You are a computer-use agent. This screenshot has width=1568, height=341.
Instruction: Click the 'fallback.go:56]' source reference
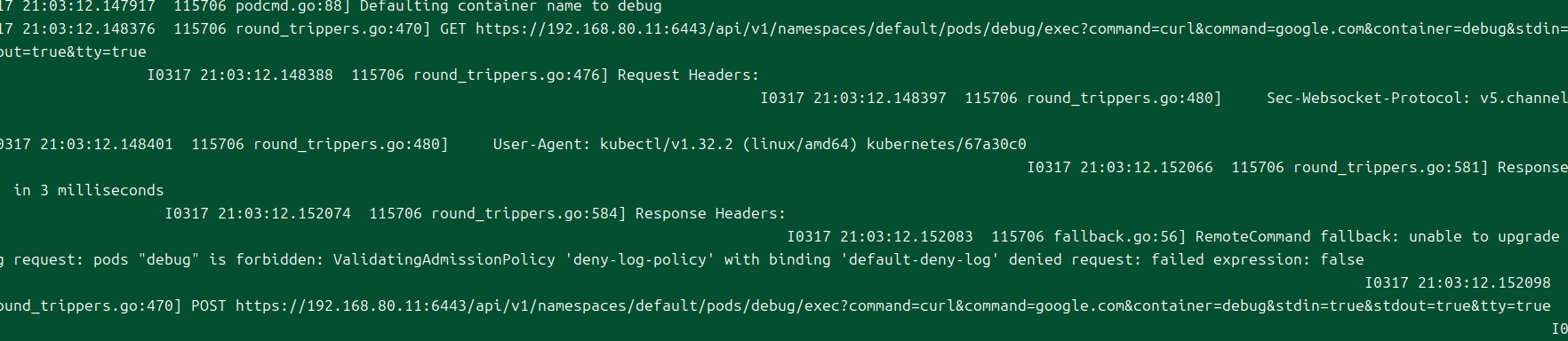point(1120,237)
